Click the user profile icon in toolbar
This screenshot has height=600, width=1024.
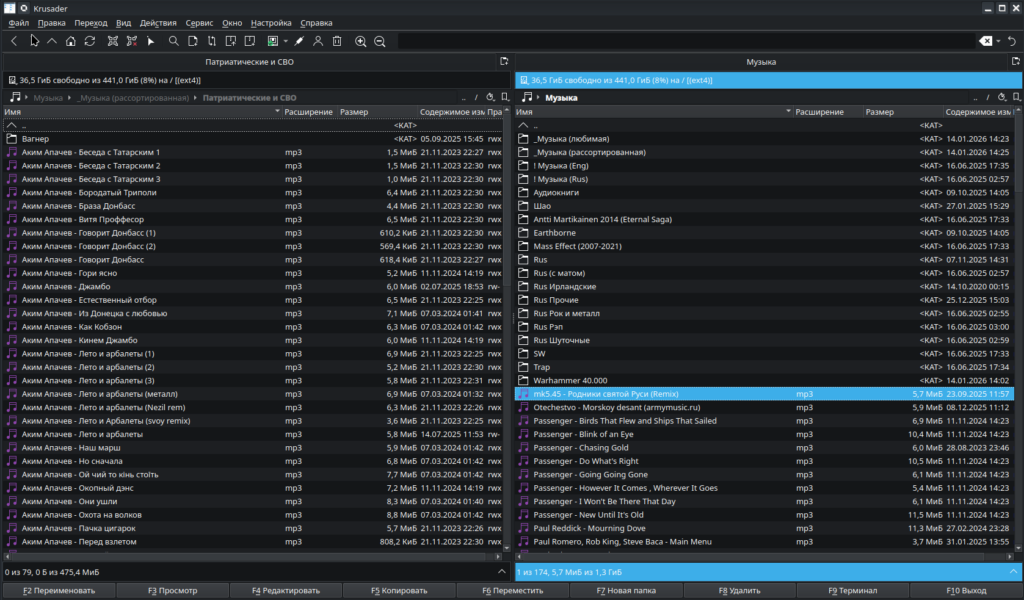click(x=318, y=41)
